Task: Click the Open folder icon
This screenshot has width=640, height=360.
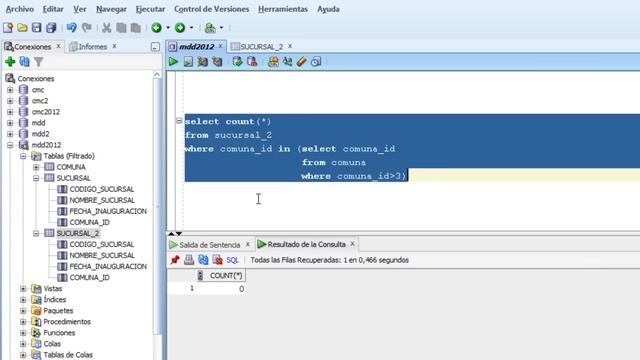Action: (x=22, y=28)
